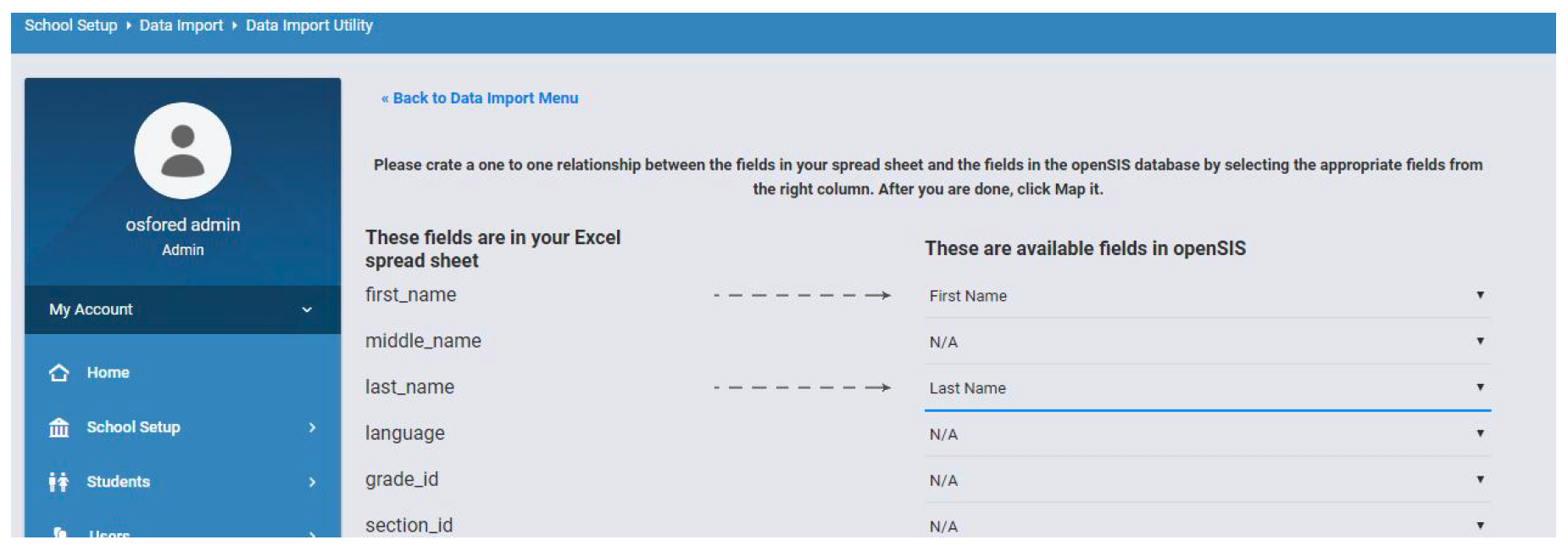Click the Students people icon
Screen dimensions: 1568x551
click(x=58, y=482)
